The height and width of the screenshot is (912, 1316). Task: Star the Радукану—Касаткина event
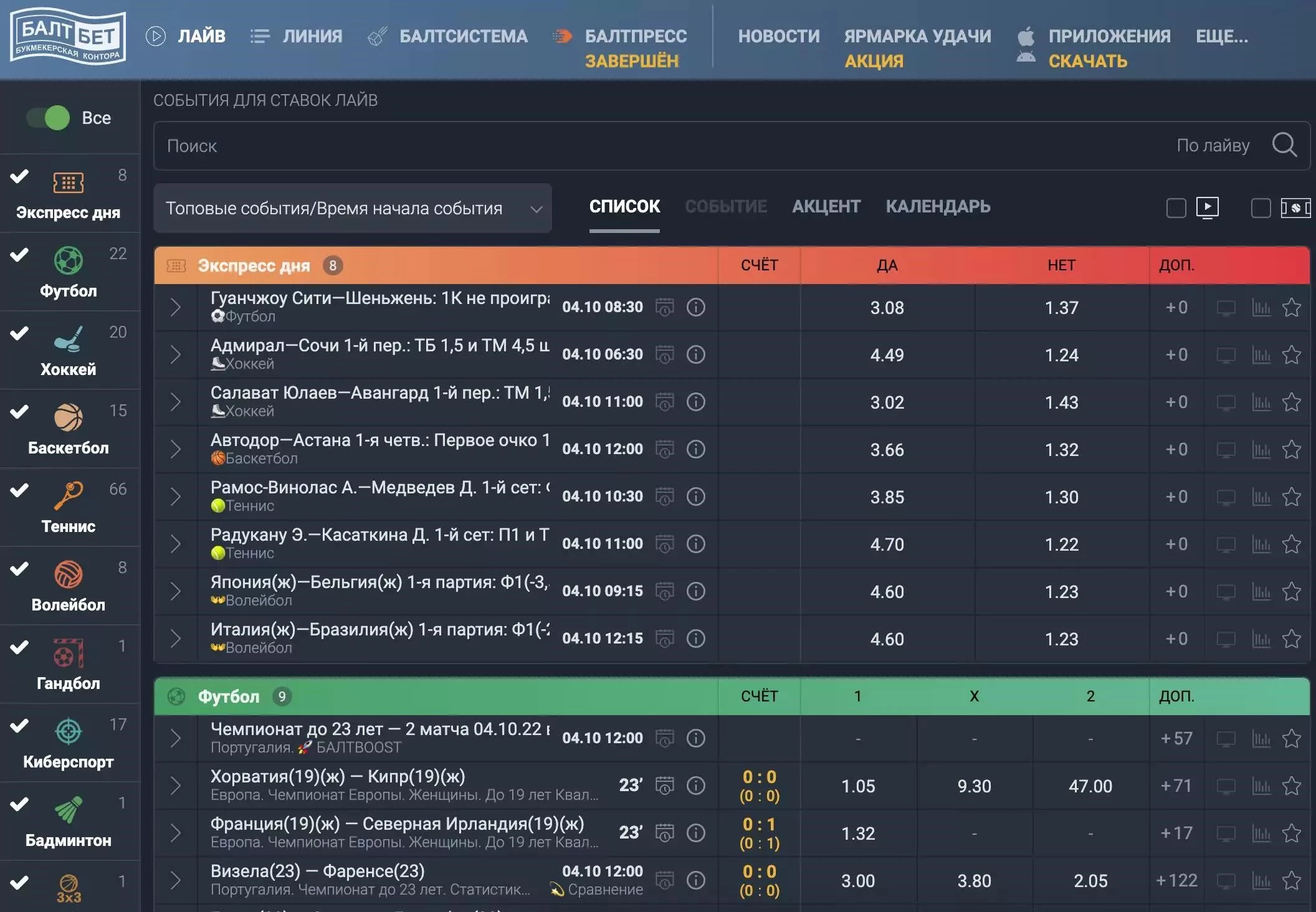1292,544
